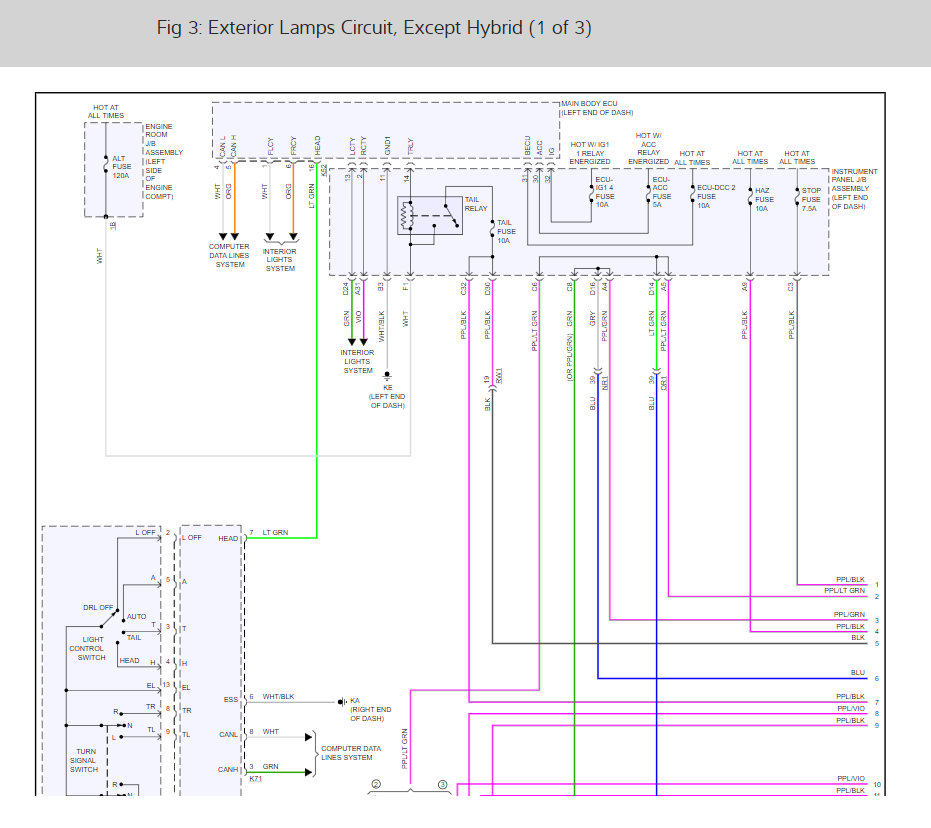Select the Tail Fuse 10A symbol
The image size is (931, 828).
pyautogui.click(x=492, y=230)
